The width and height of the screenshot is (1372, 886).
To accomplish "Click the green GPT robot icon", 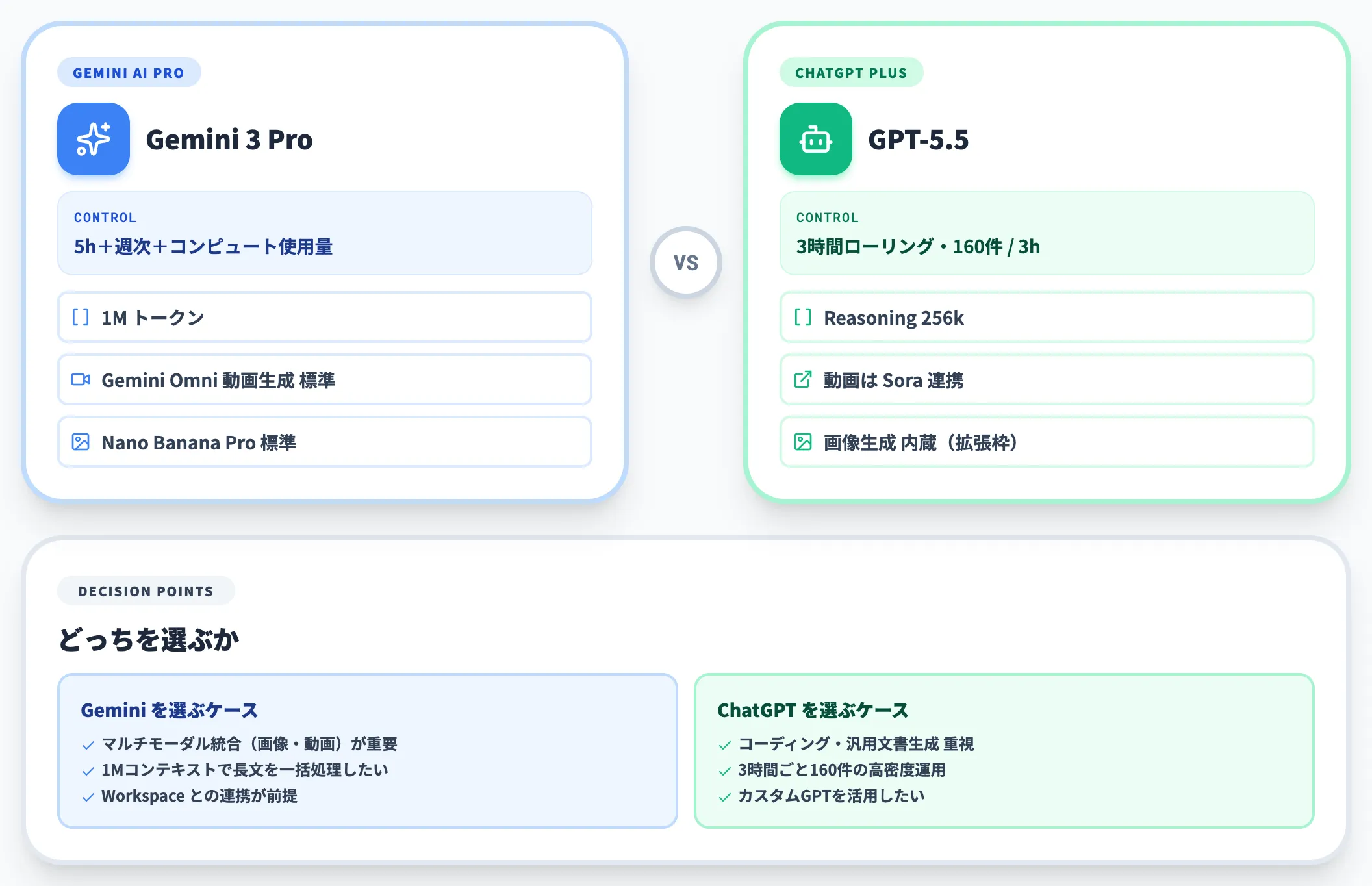I will 816,139.
